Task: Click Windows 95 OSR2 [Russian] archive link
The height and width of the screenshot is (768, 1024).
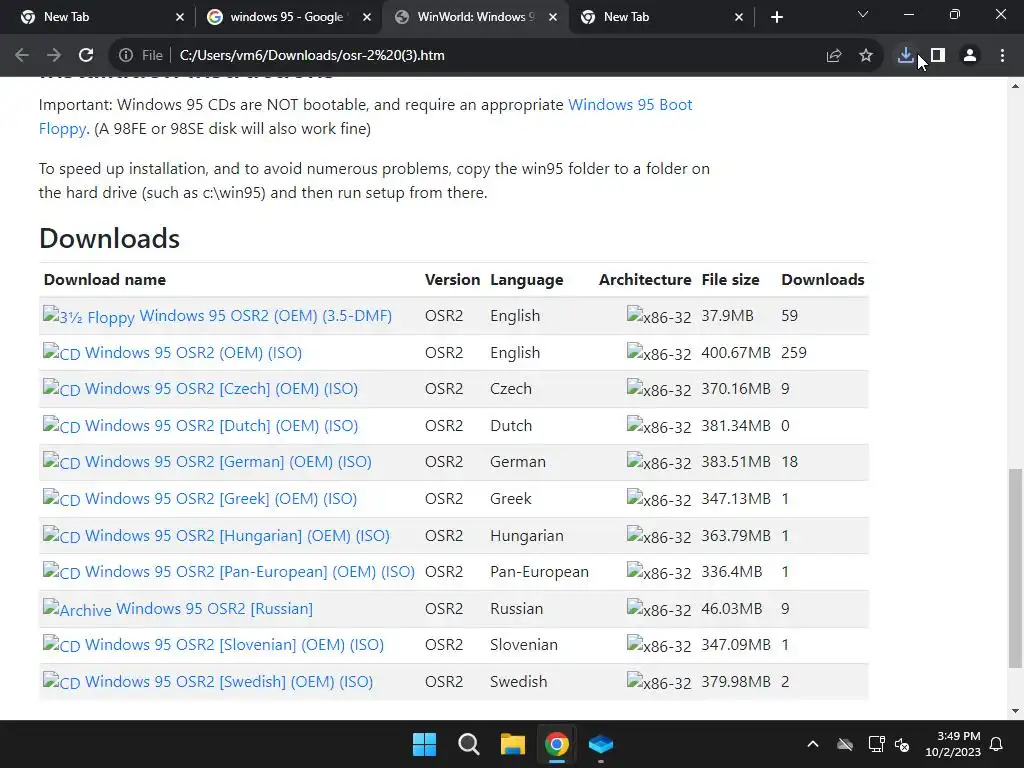Action: click(x=214, y=609)
